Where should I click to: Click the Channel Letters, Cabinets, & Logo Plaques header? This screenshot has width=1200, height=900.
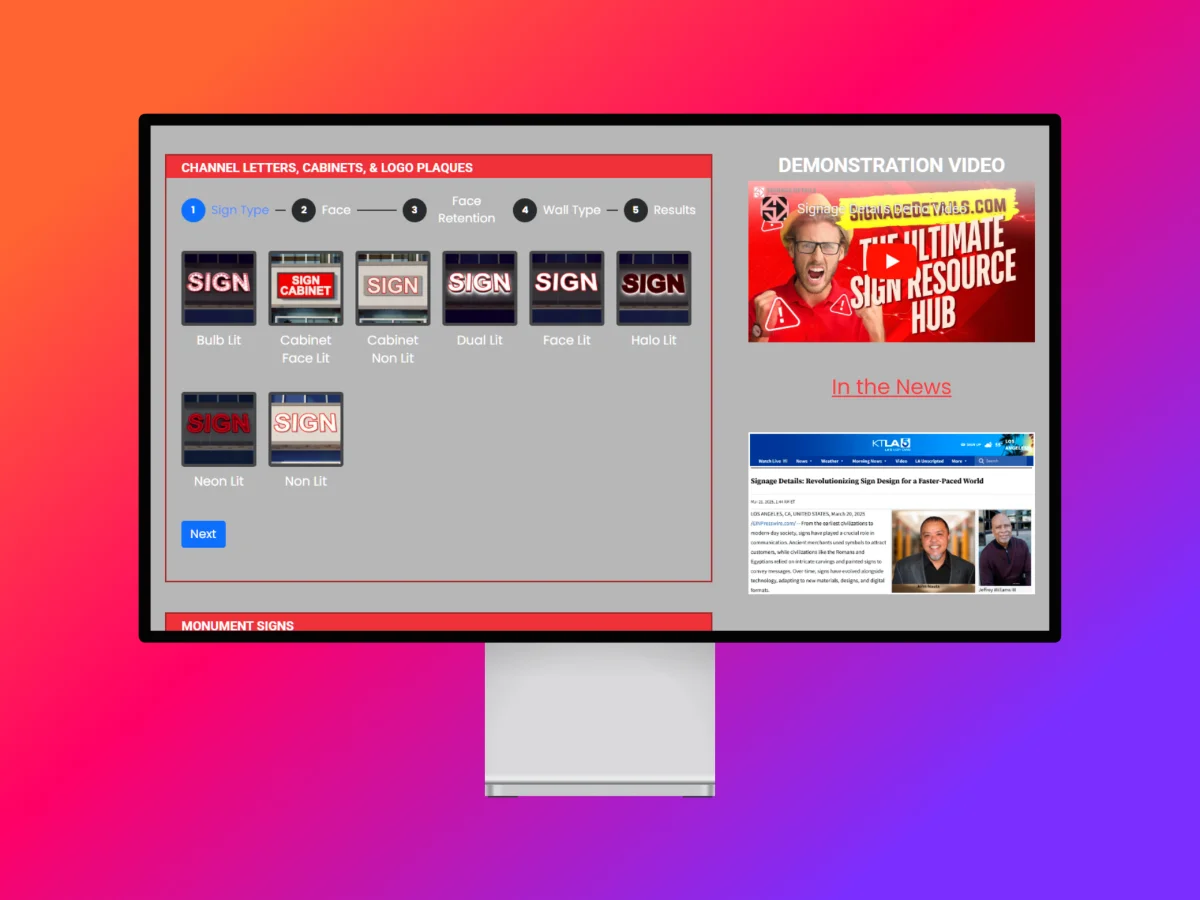(438, 167)
